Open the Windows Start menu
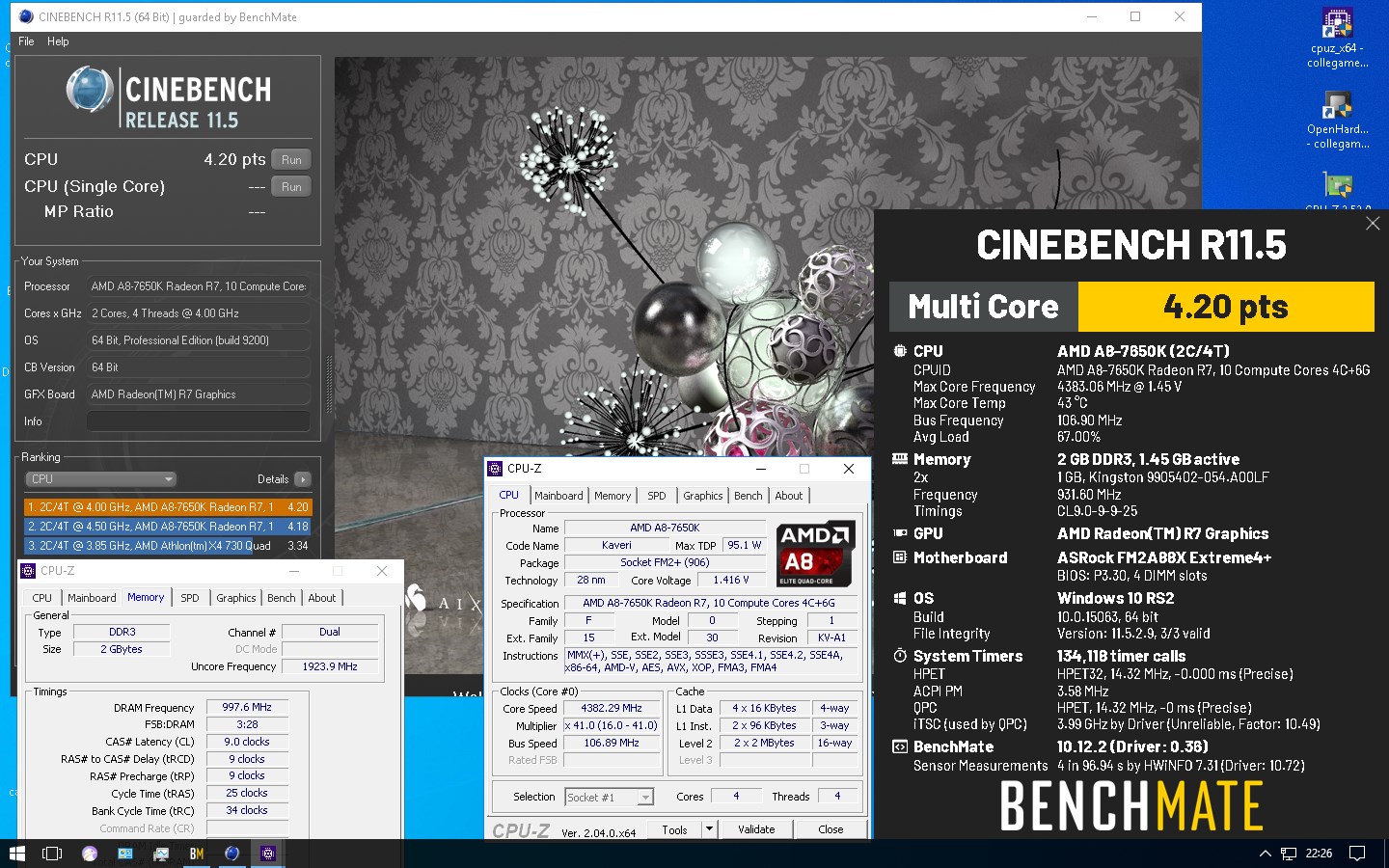 click(16, 854)
